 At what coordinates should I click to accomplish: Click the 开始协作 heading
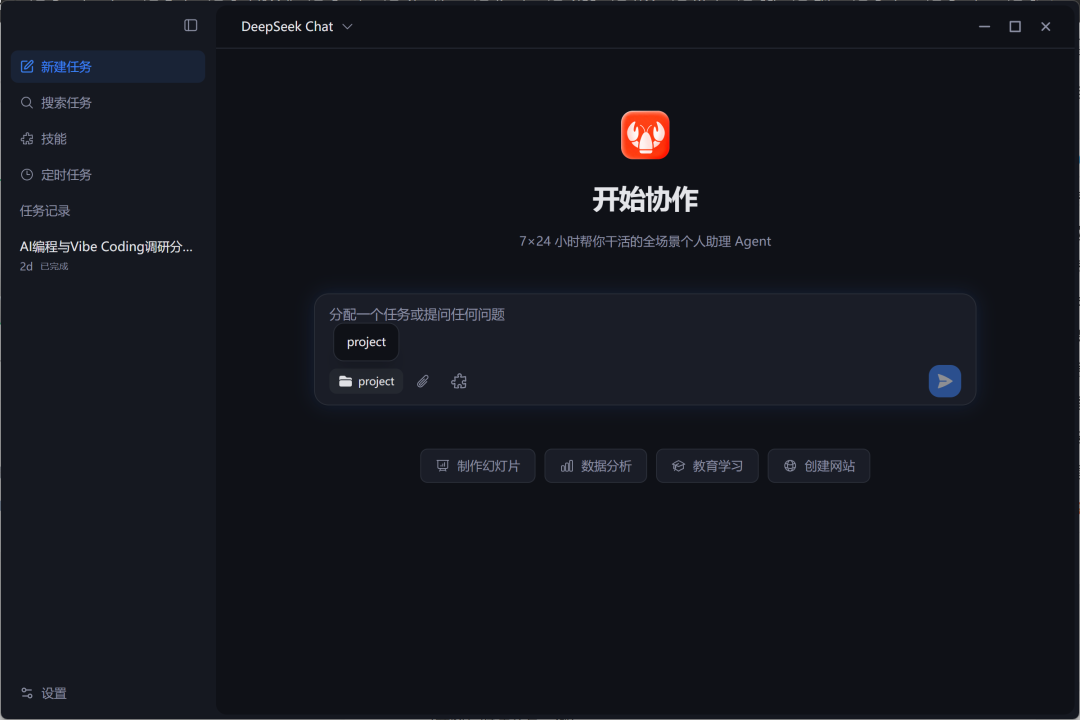click(x=645, y=200)
